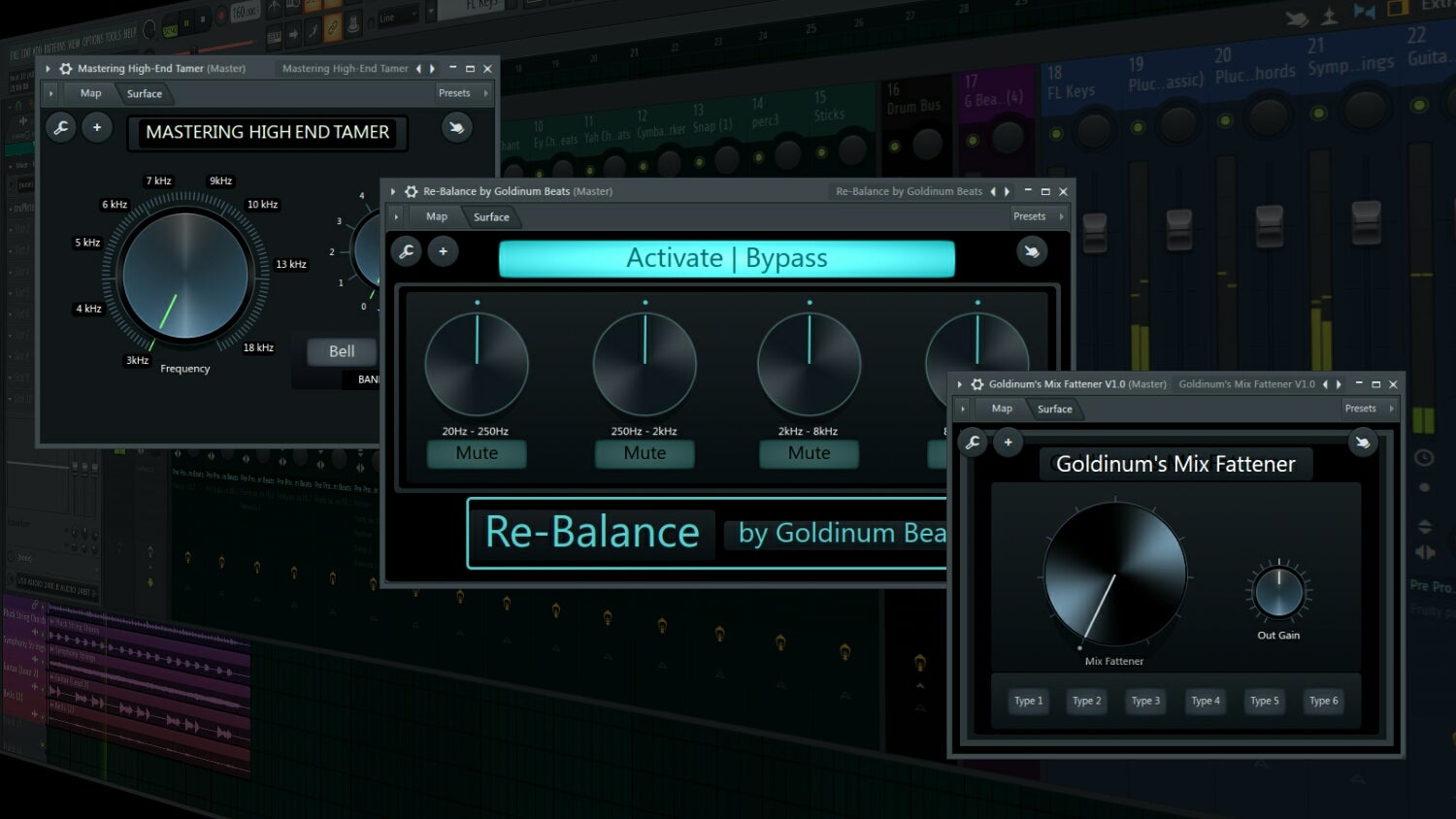Mute the 2kHz - 8kHz band
The height and width of the screenshot is (819, 1456).
point(809,452)
